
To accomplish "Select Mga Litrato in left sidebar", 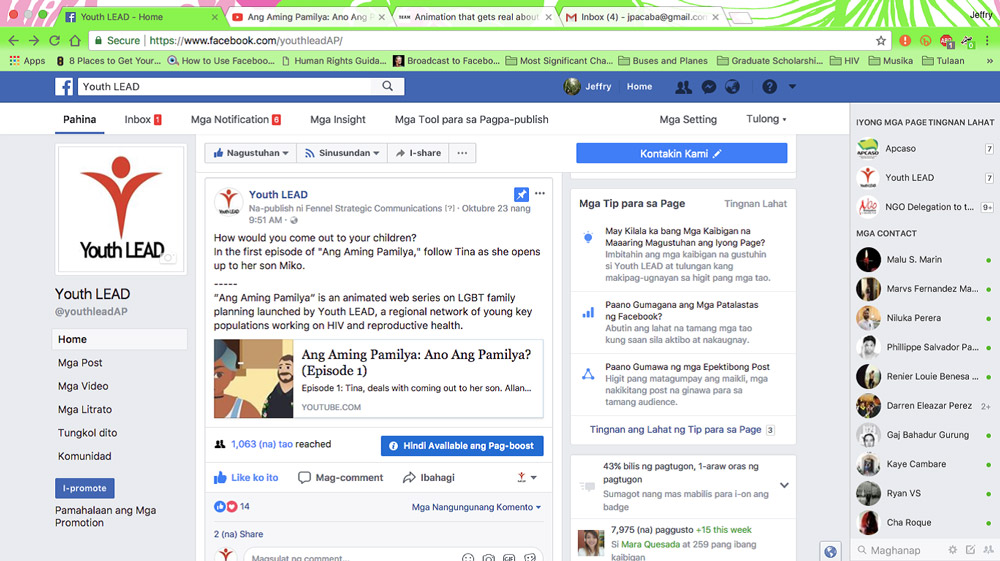I will (85, 409).
